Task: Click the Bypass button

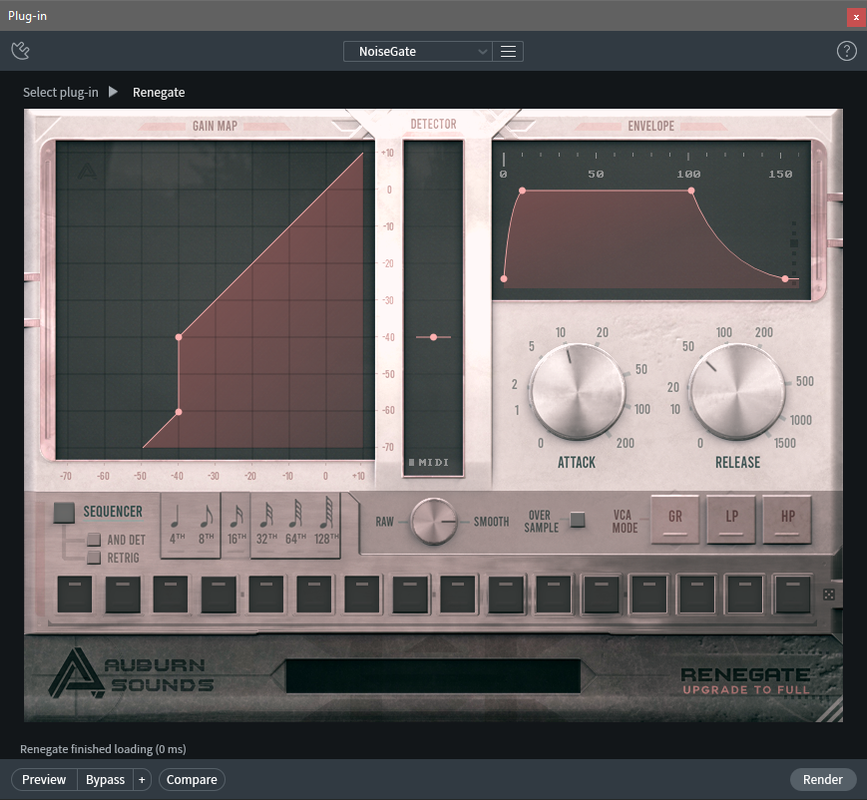Action: pos(105,780)
